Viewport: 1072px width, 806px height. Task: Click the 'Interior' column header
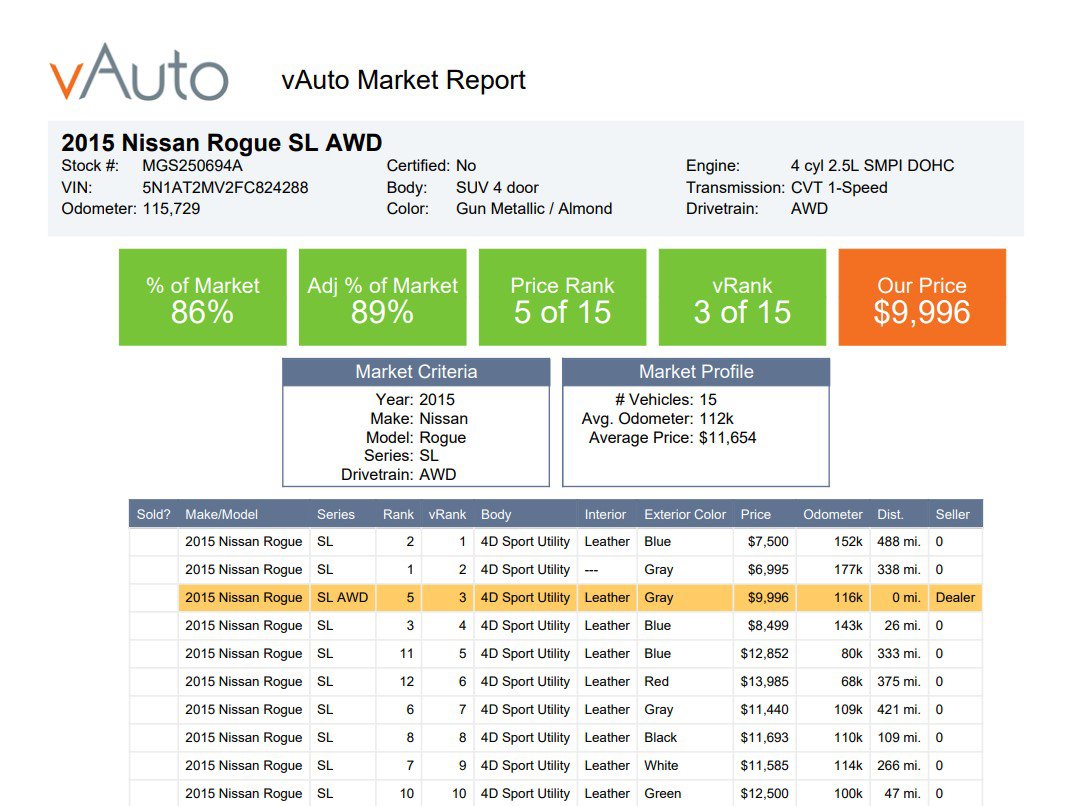pyautogui.click(x=605, y=514)
